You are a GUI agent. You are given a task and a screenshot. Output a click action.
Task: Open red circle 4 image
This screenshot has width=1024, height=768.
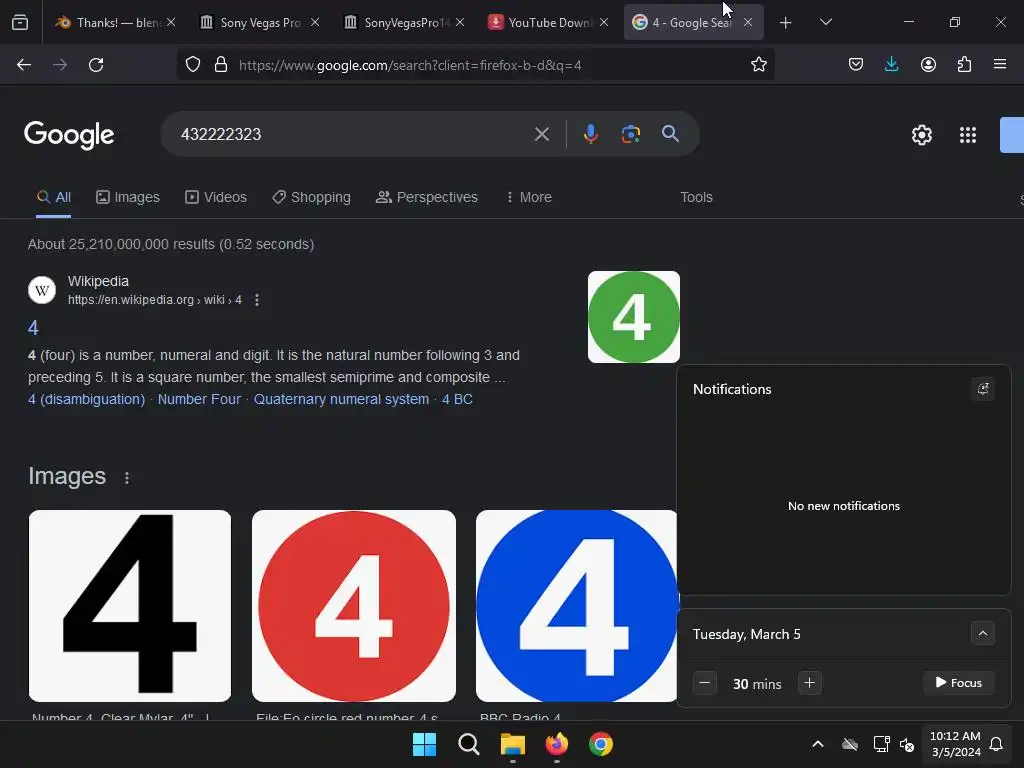354,606
